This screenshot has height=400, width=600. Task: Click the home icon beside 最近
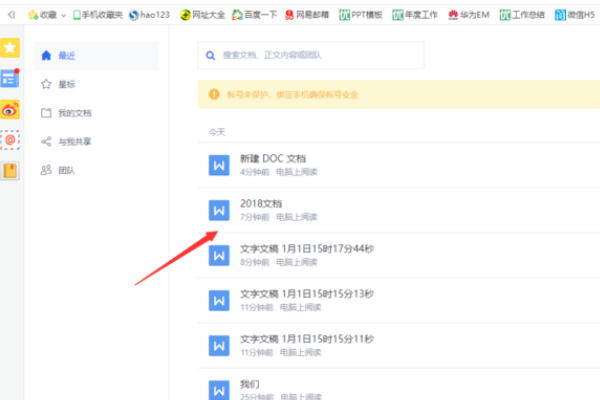click(46, 56)
